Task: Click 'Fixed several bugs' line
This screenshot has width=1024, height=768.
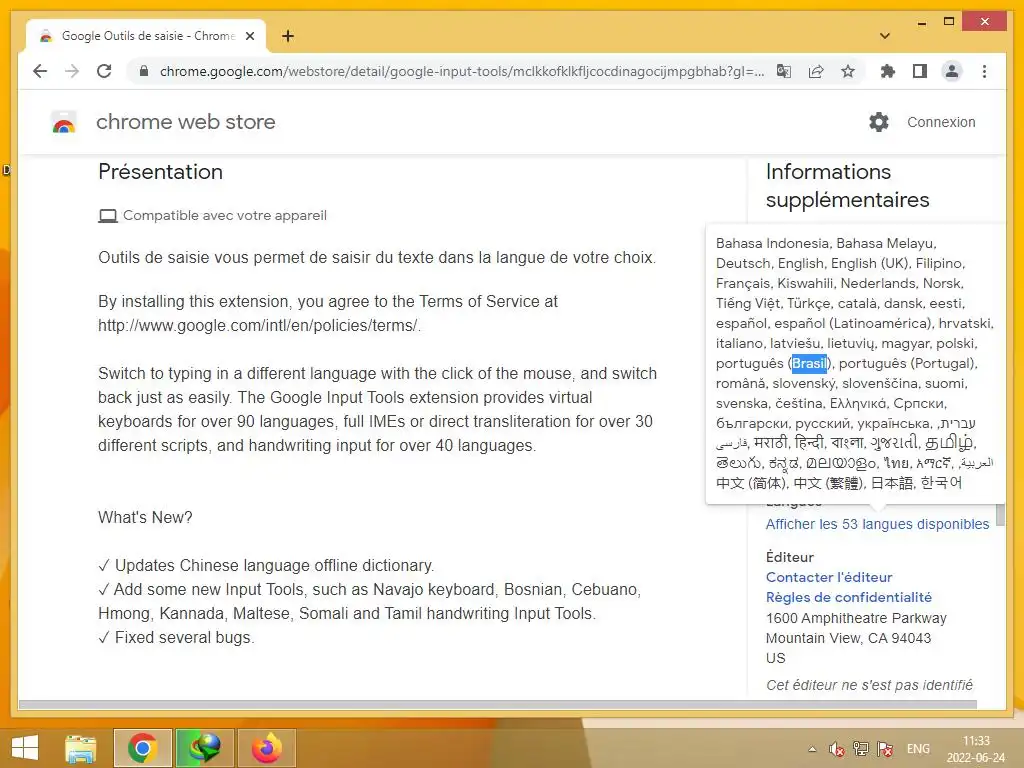Action: [x=176, y=637]
